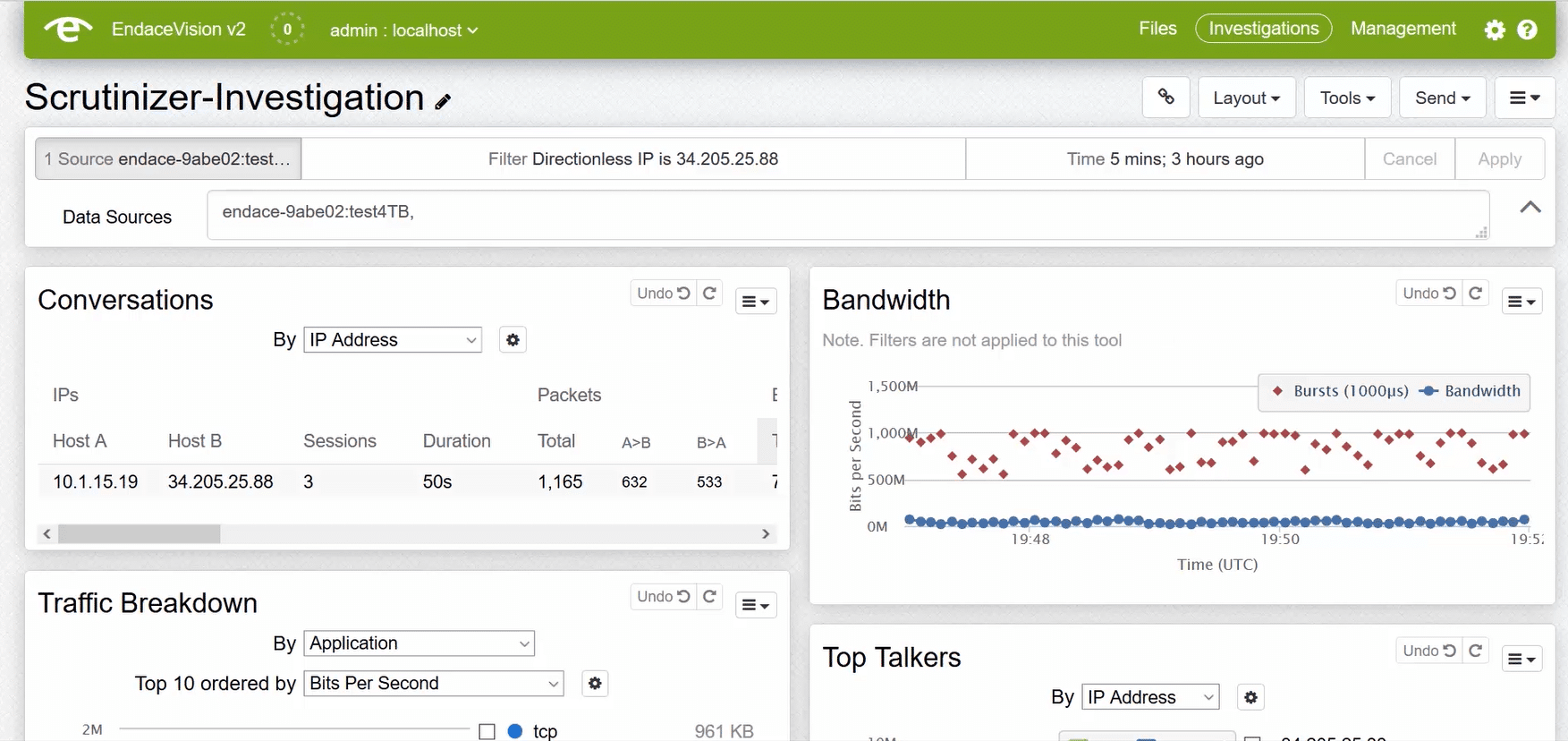Click the B>A packets column header
The width and height of the screenshot is (1568, 741).
click(711, 443)
